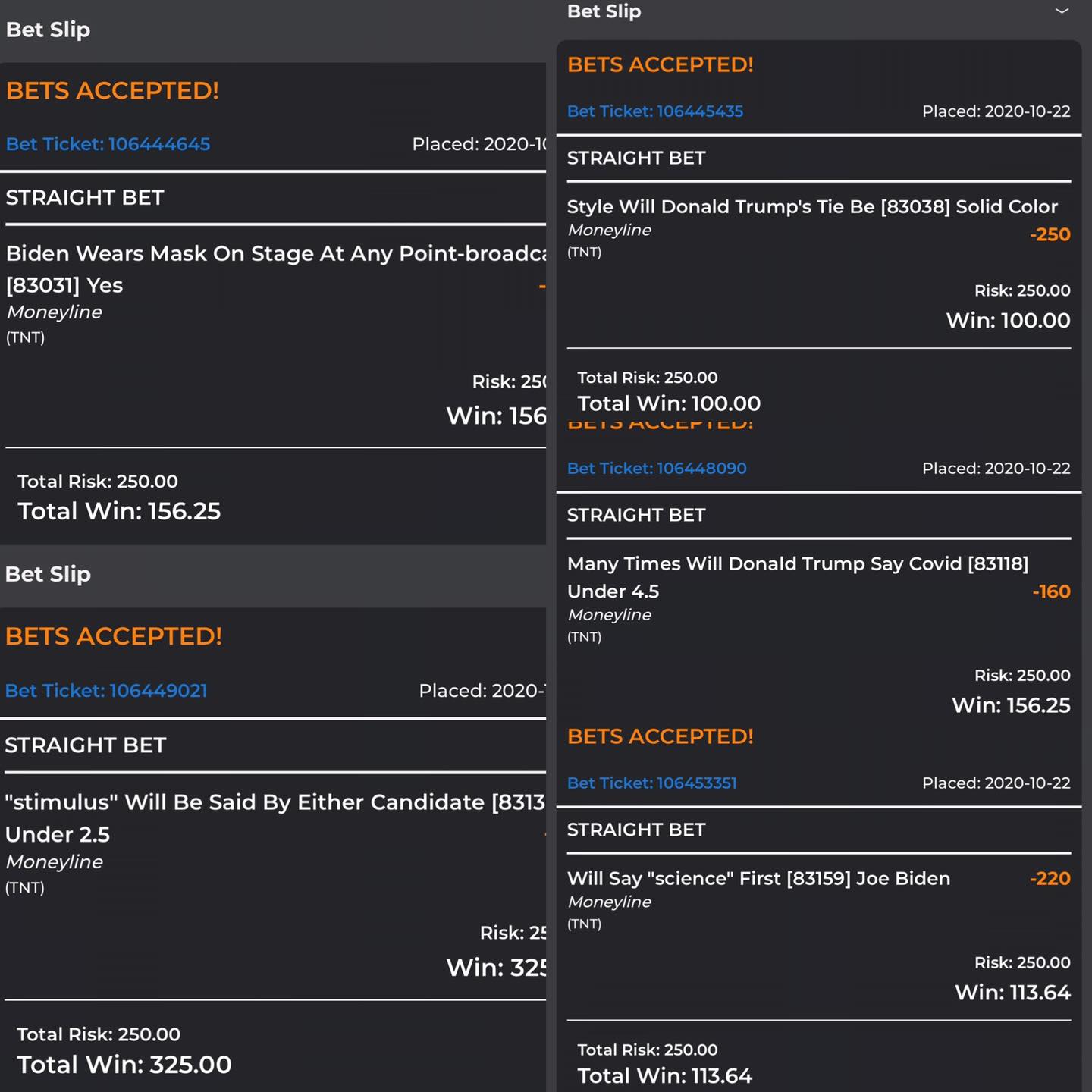Click the top-right Bet Slip header
Screen dimensions: 1092x1092
(x=604, y=11)
